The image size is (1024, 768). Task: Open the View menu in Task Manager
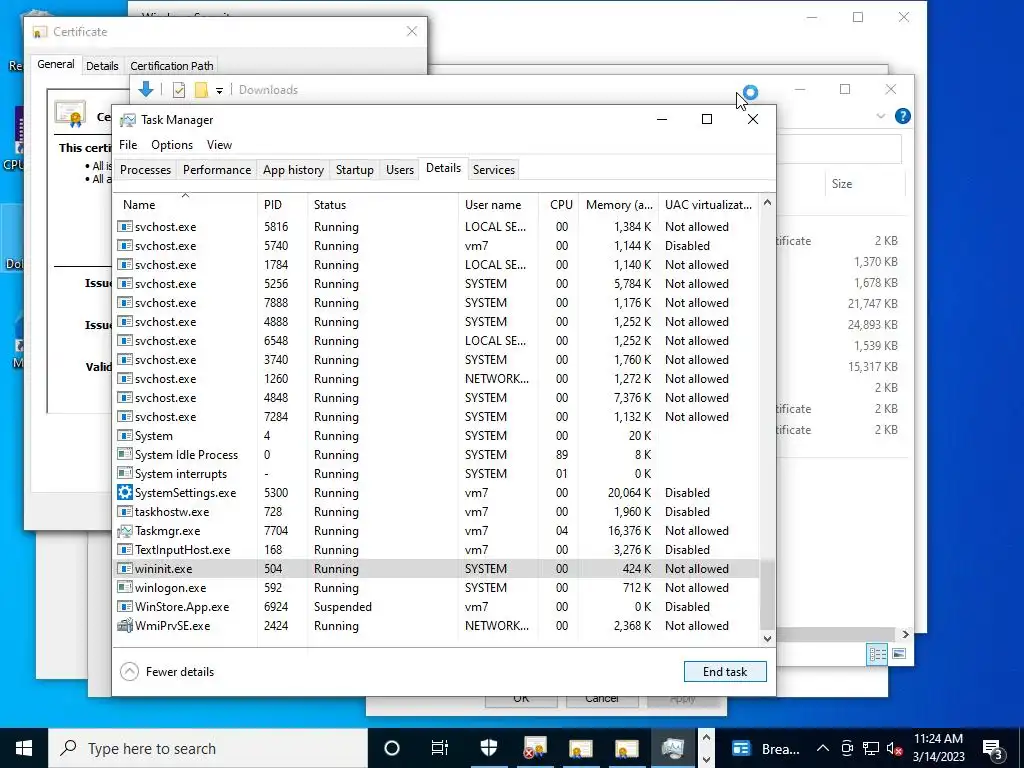pyautogui.click(x=219, y=145)
